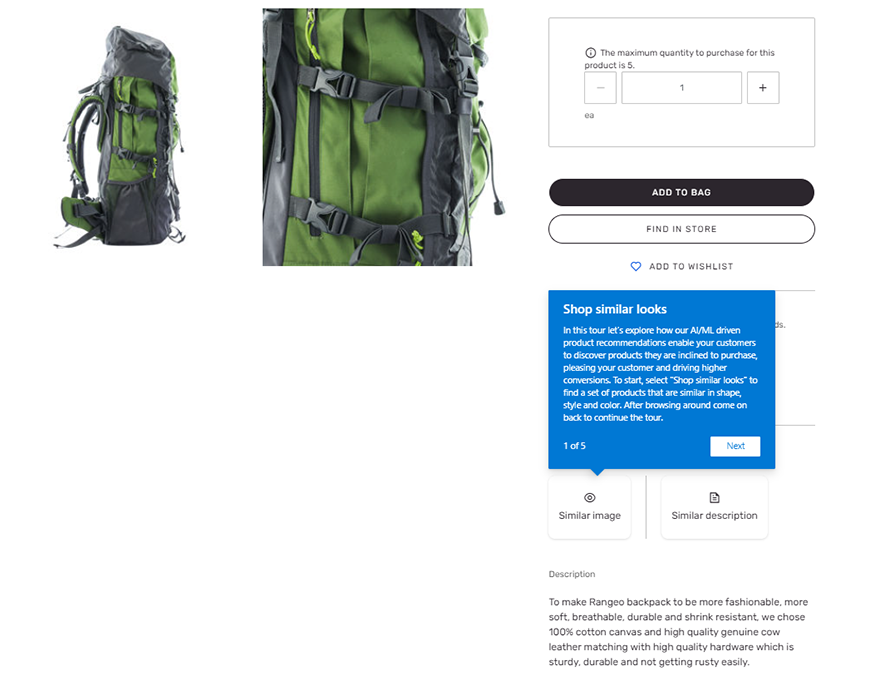Select the Similar description label
This screenshot has height=681, width=880.
point(714,515)
